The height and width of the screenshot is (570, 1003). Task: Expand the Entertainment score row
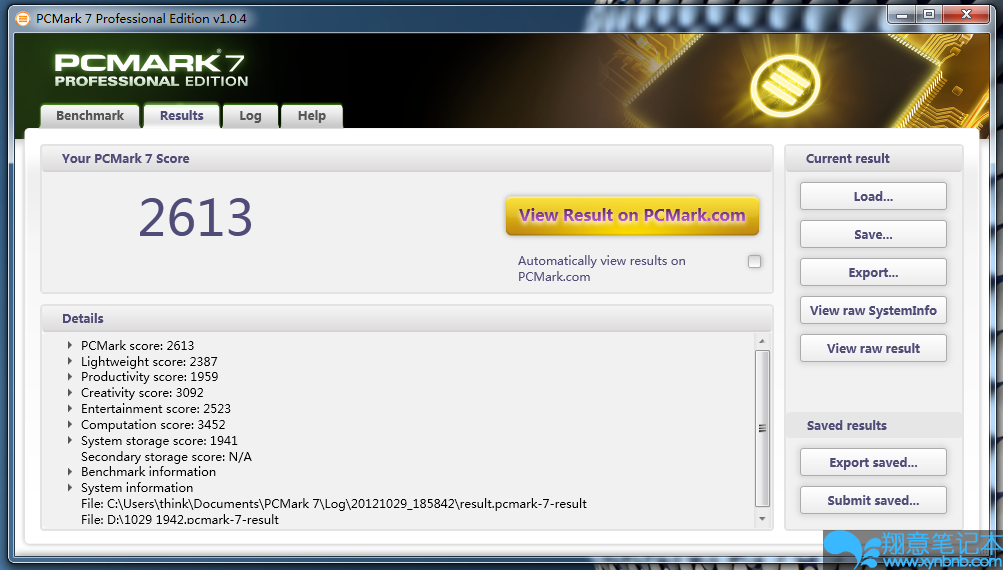pos(70,408)
